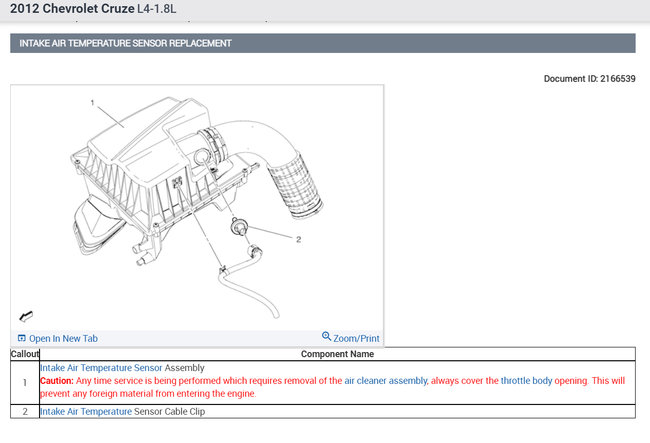The width and height of the screenshot is (650, 443).
Task: Click the front-of-vehicle arrow in the diagram
Action: click(26, 316)
